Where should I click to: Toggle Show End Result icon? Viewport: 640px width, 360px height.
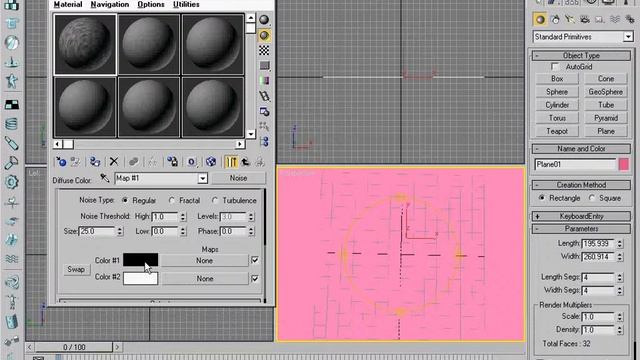tap(231, 162)
